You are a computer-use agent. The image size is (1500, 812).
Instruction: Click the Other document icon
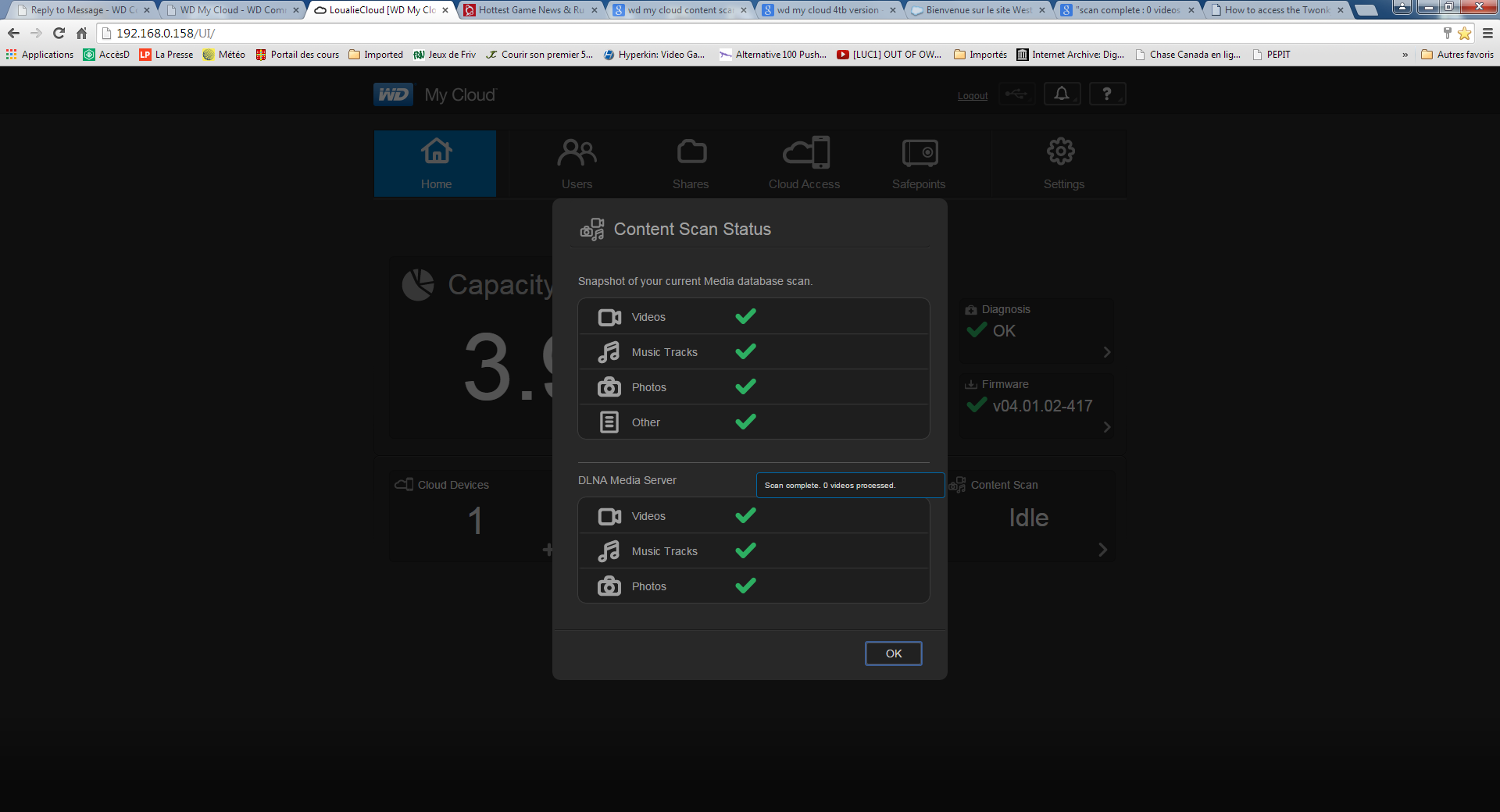point(609,422)
